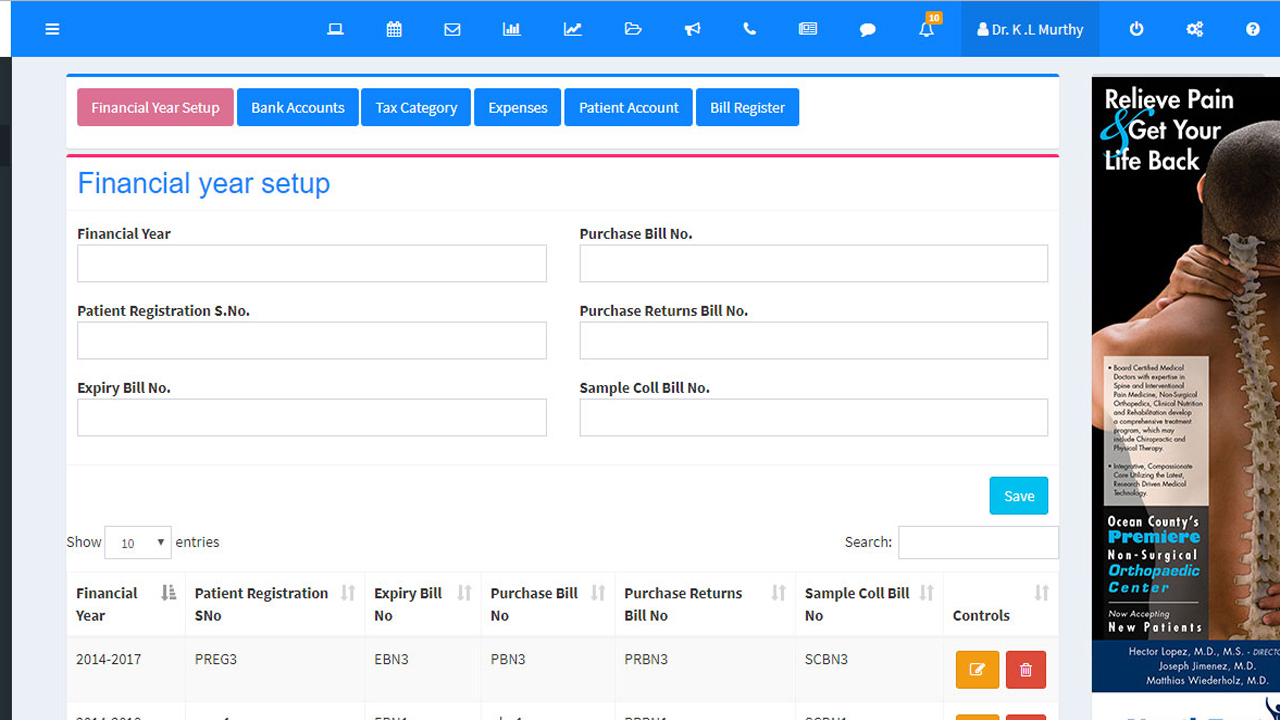
Task: Edit the 2014-2017 row
Action: [x=977, y=670]
